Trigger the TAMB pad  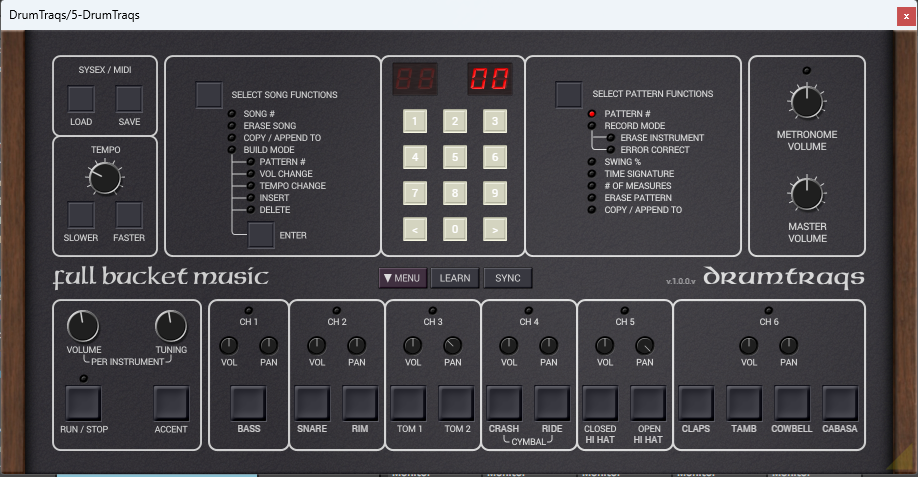(x=744, y=403)
